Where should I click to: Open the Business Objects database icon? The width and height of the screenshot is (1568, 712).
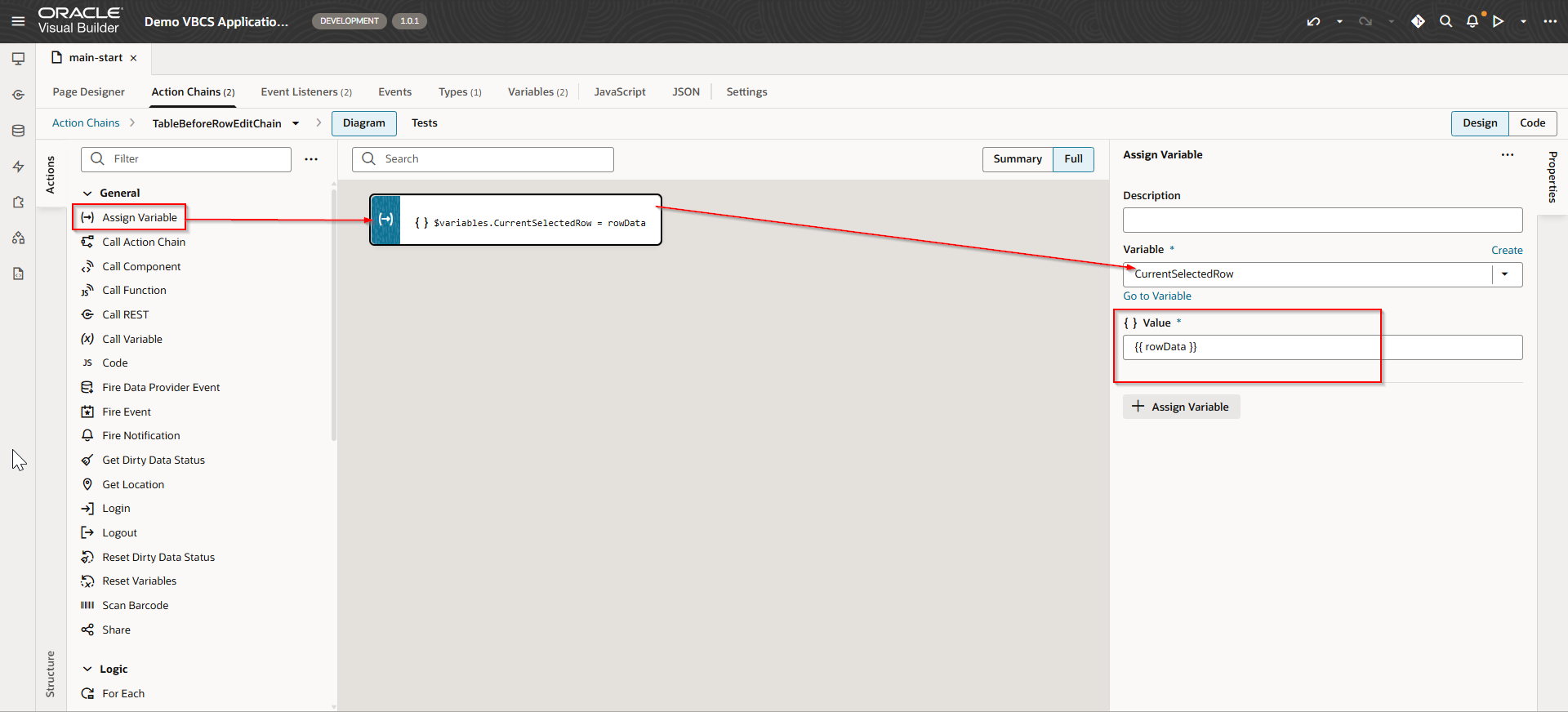pos(18,131)
